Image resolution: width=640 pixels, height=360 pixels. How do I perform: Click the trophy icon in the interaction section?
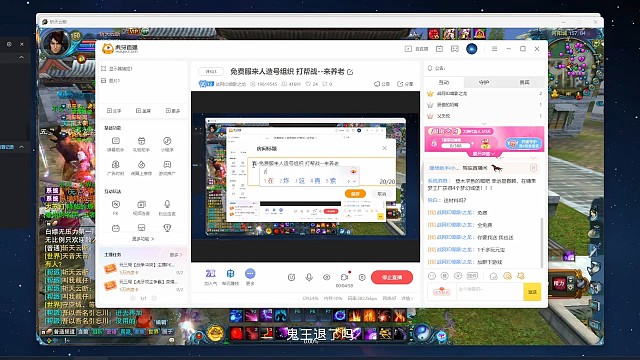coord(167,228)
